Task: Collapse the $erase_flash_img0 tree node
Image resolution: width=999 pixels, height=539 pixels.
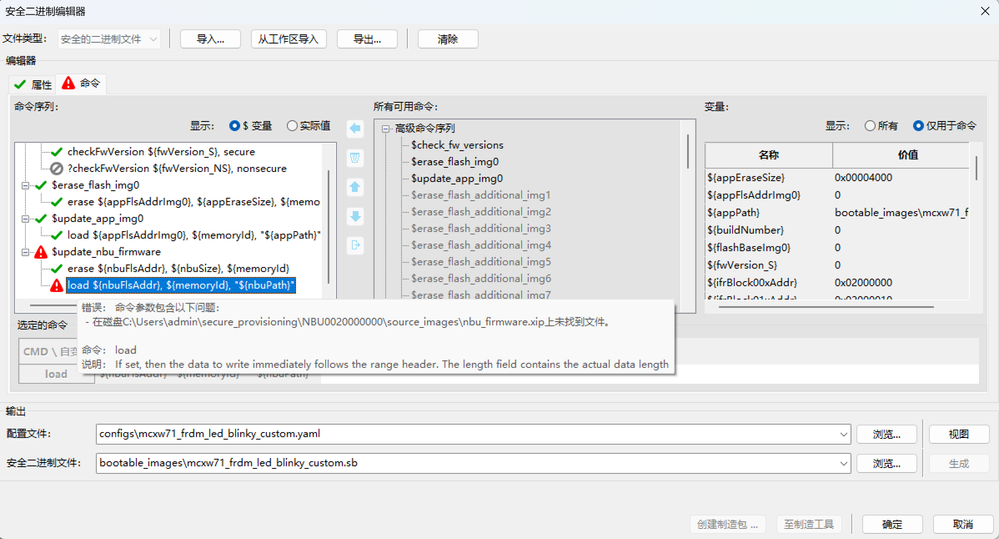Action: pyautogui.click(x=25, y=185)
